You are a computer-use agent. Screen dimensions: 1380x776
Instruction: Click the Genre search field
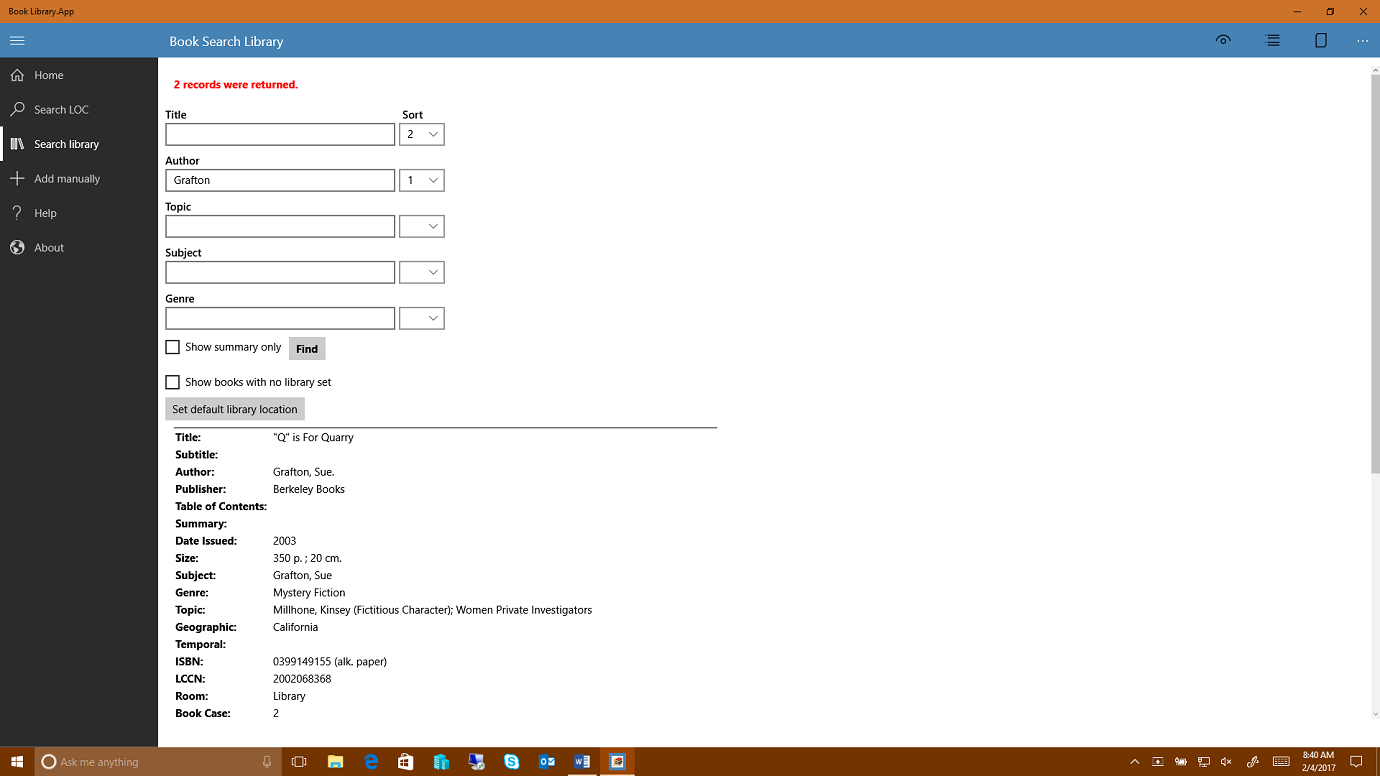[x=280, y=318]
